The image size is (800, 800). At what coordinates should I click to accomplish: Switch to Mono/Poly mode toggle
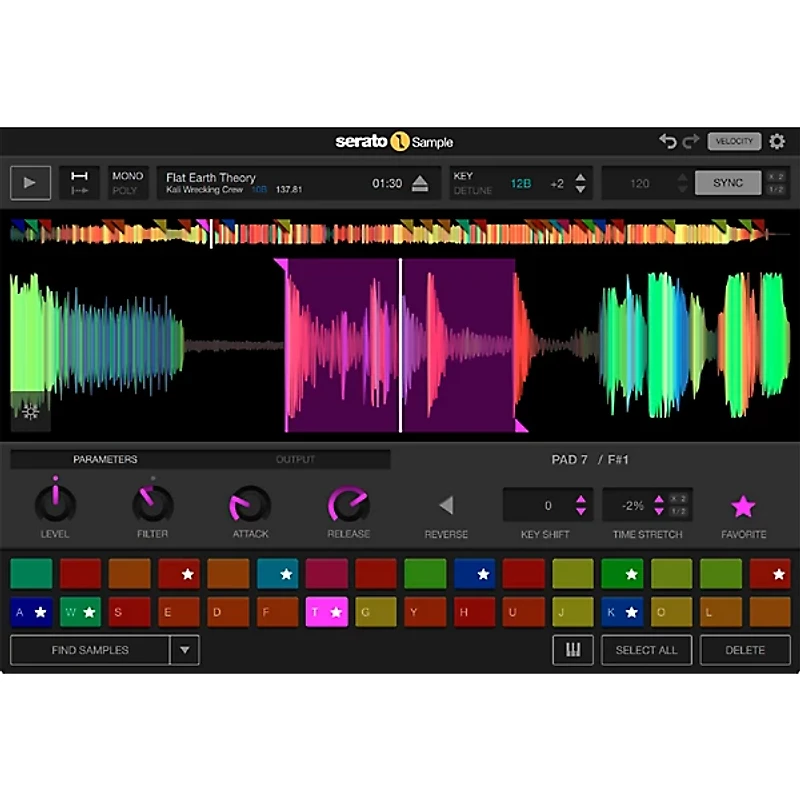pos(127,183)
